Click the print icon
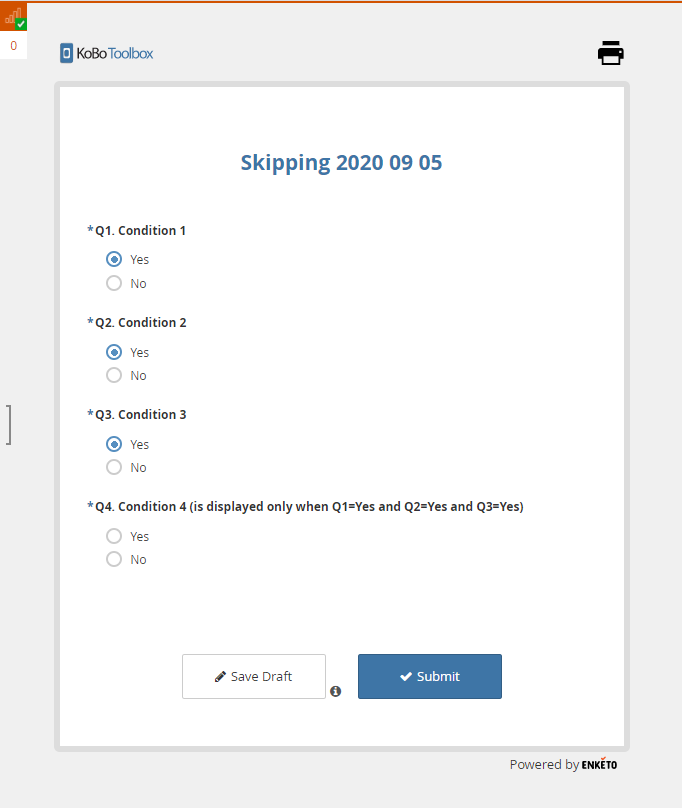This screenshot has width=682, height=808. click(x=610, y=53)
